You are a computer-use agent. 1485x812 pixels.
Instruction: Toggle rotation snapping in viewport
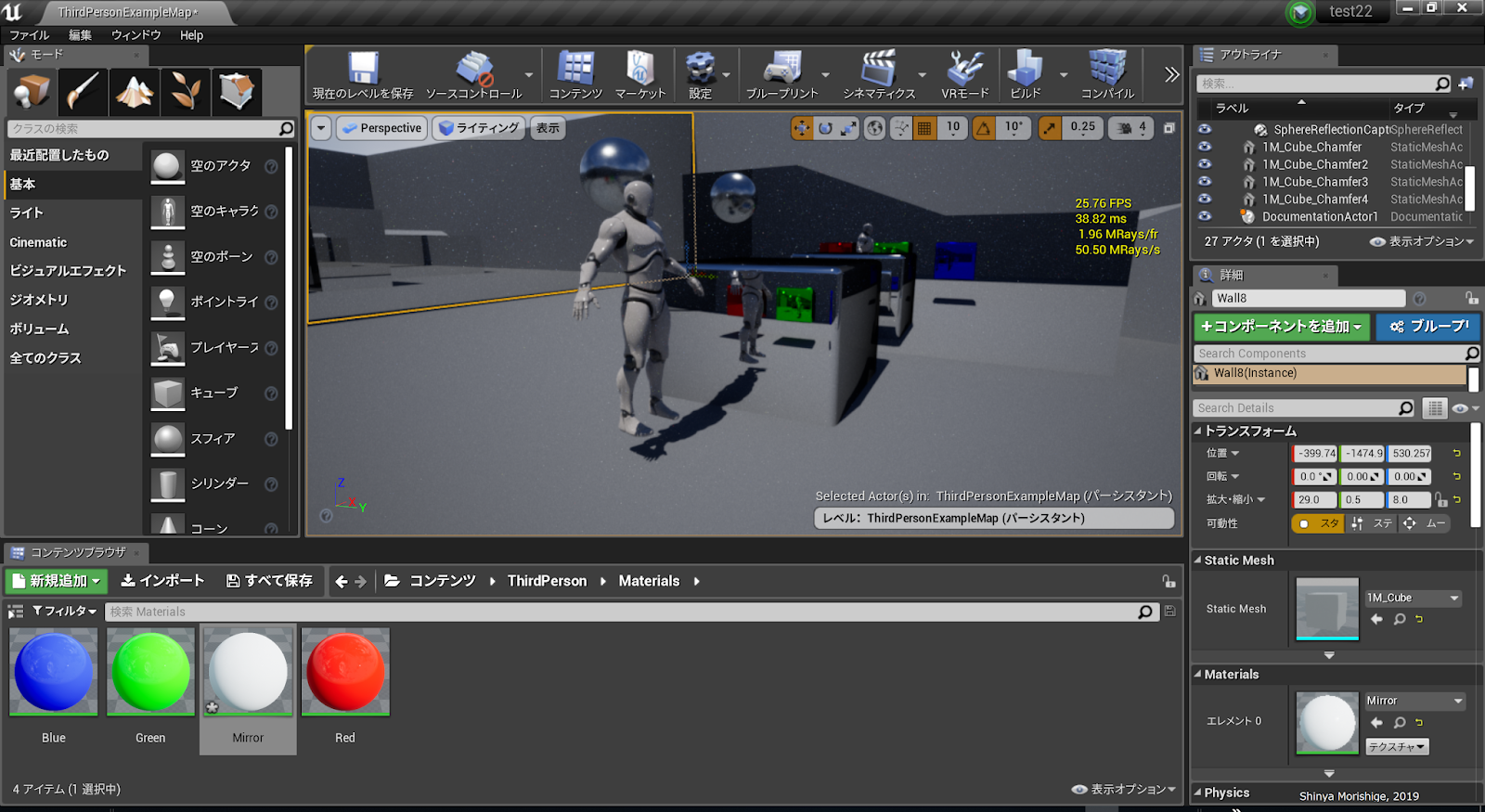[x=983, y=128]
